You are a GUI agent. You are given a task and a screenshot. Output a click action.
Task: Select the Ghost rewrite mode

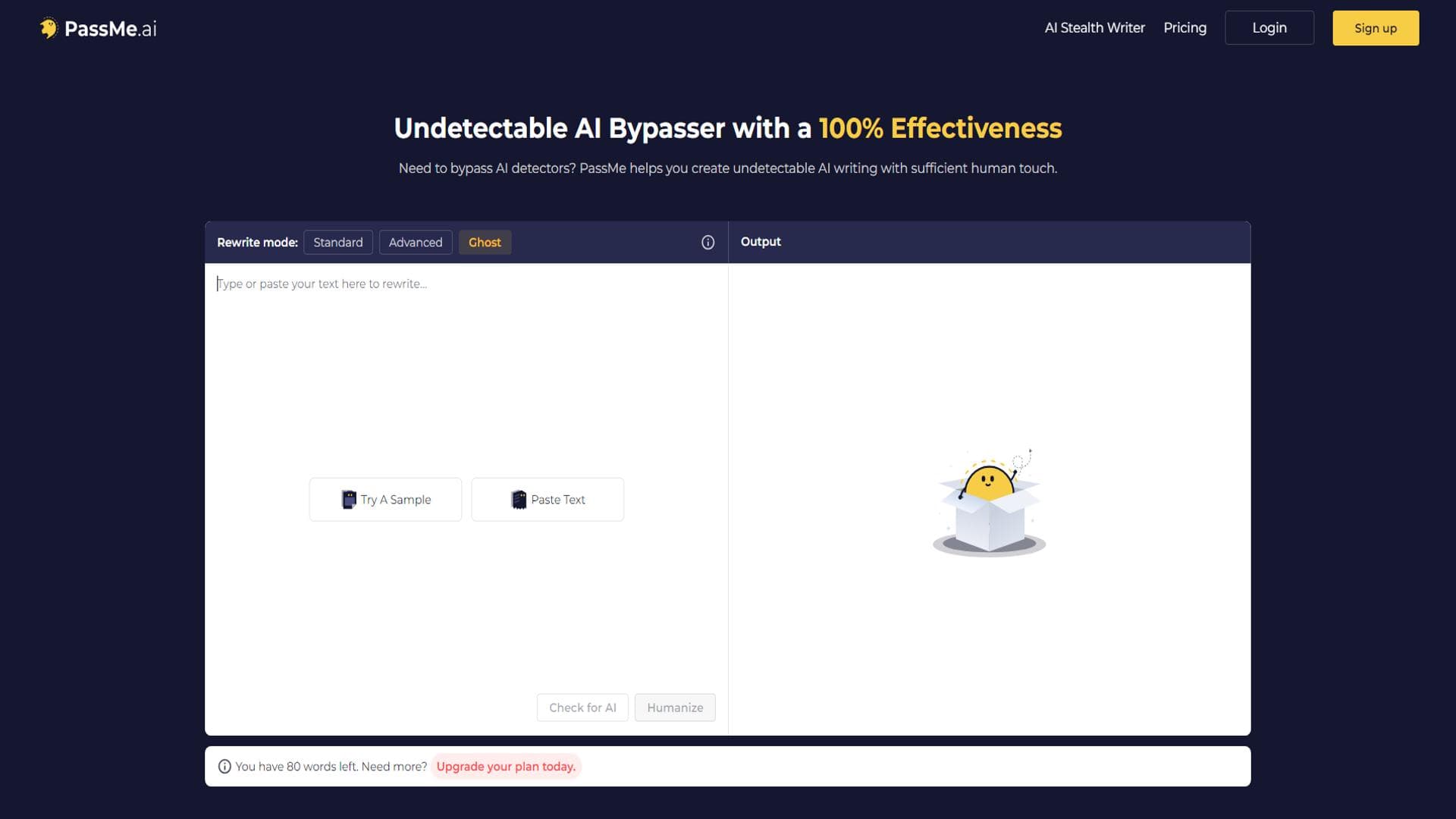point(485,243)
